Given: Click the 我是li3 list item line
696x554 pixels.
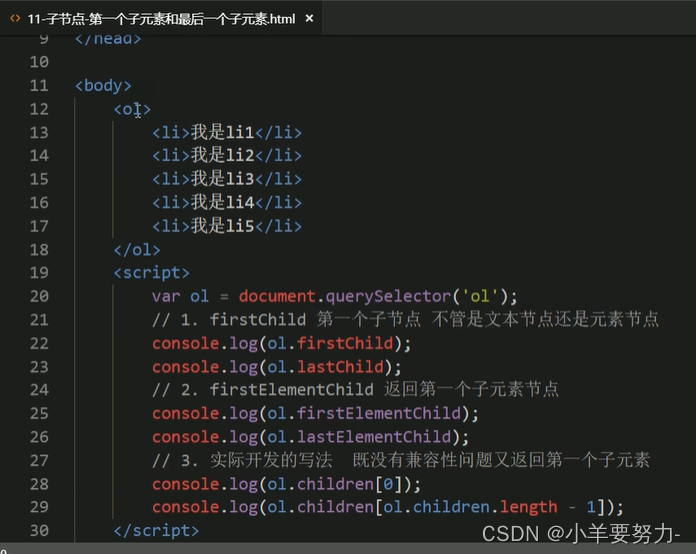Looking at the screenshot, I should (x=227, y=179).
